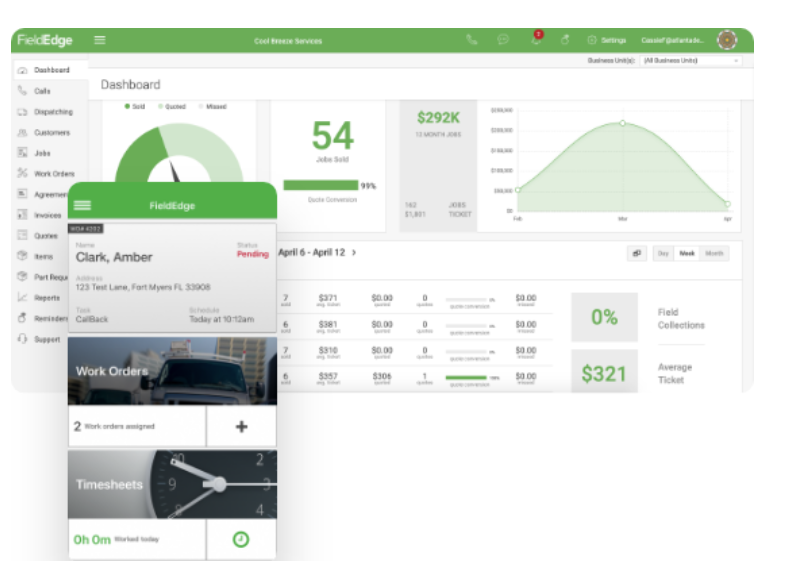Click the user avatar in top right
The height and width of the screenshot is (561, 791).
pyautogui.click(x=727, y=40)
